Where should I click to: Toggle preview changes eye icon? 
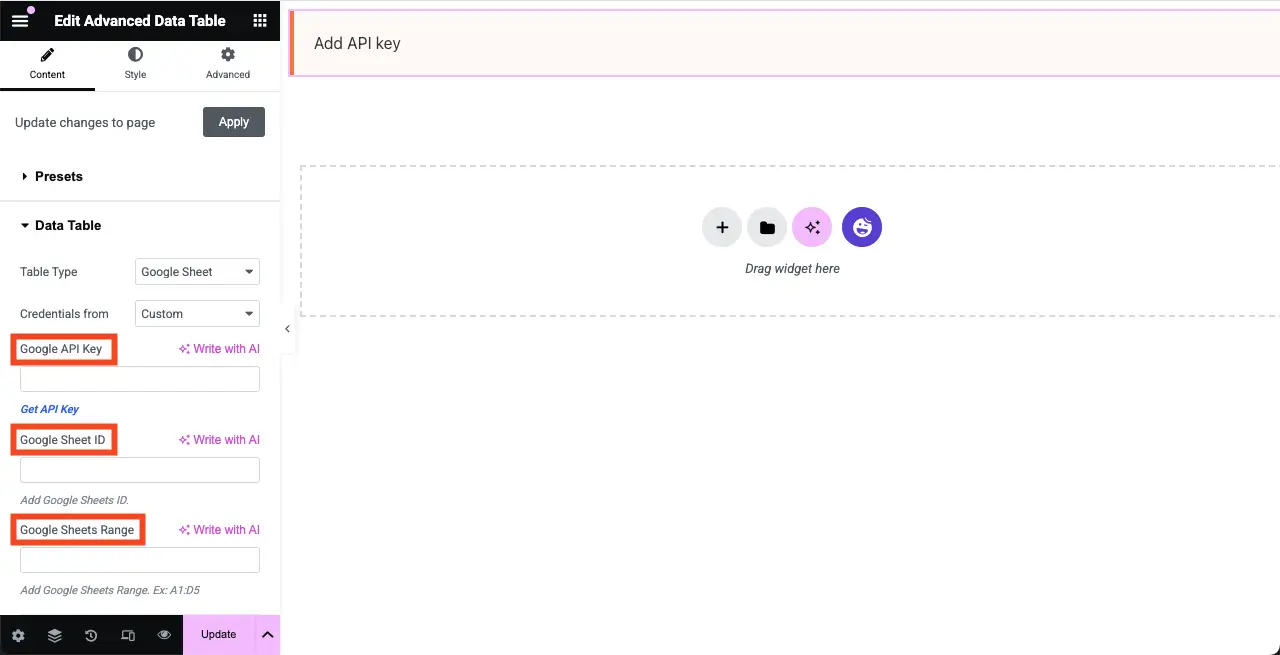coord(164,635)
